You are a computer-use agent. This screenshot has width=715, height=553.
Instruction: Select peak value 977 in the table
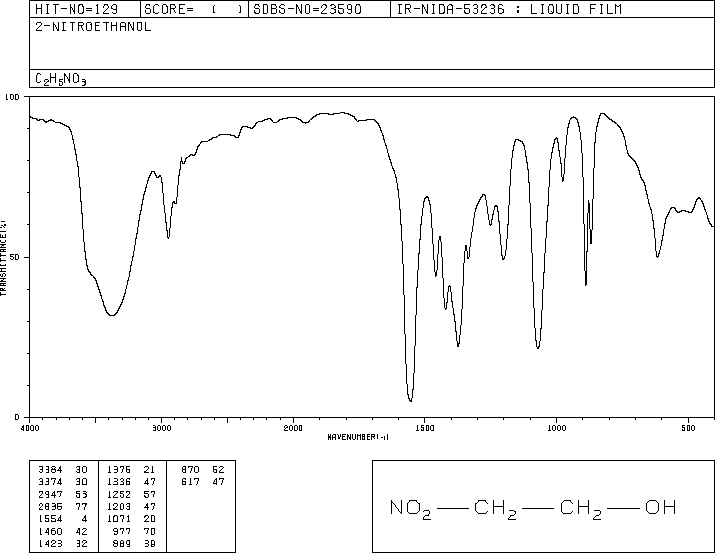point(122,532)
